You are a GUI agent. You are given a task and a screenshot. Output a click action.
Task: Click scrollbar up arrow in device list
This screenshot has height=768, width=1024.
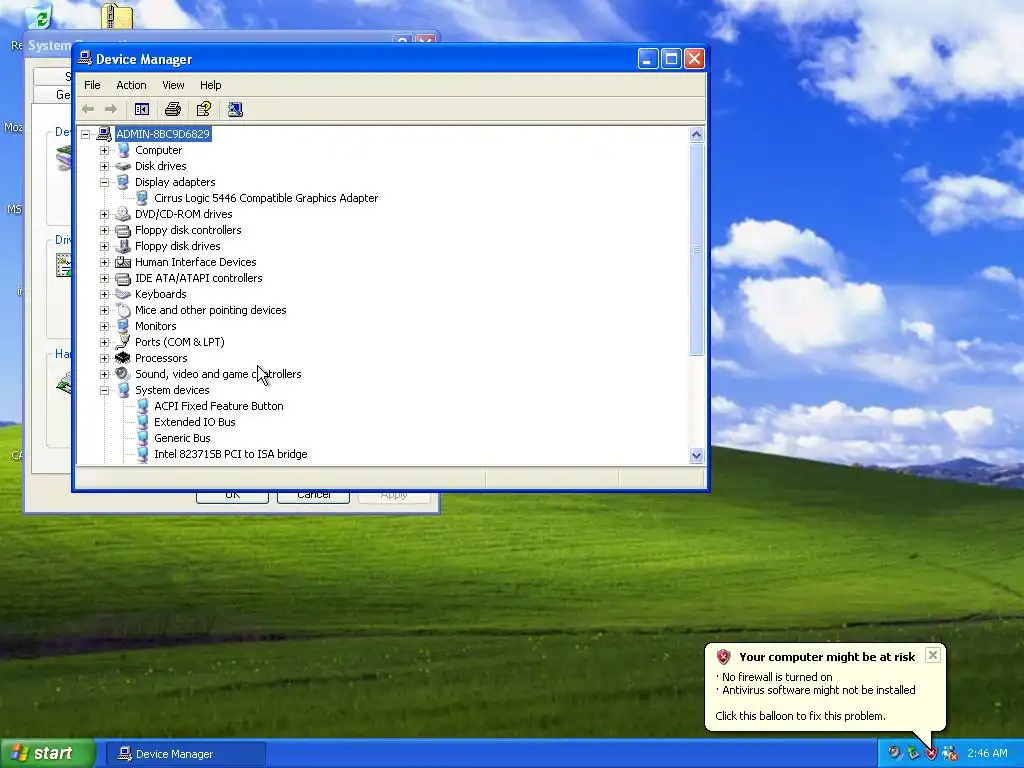coord(696,135)
